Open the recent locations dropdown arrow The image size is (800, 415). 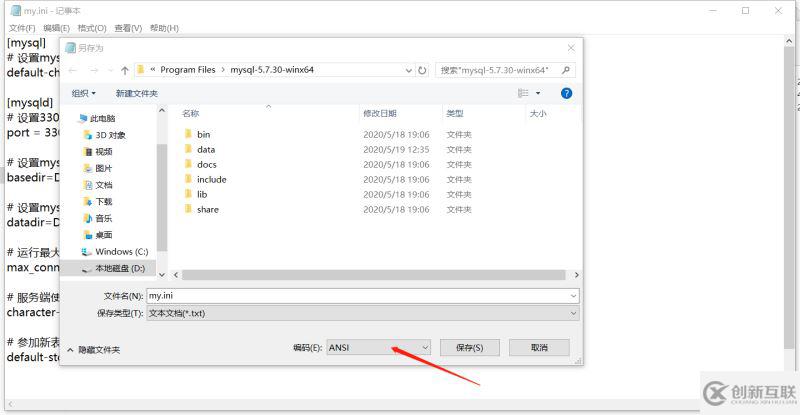click(110, 70)
